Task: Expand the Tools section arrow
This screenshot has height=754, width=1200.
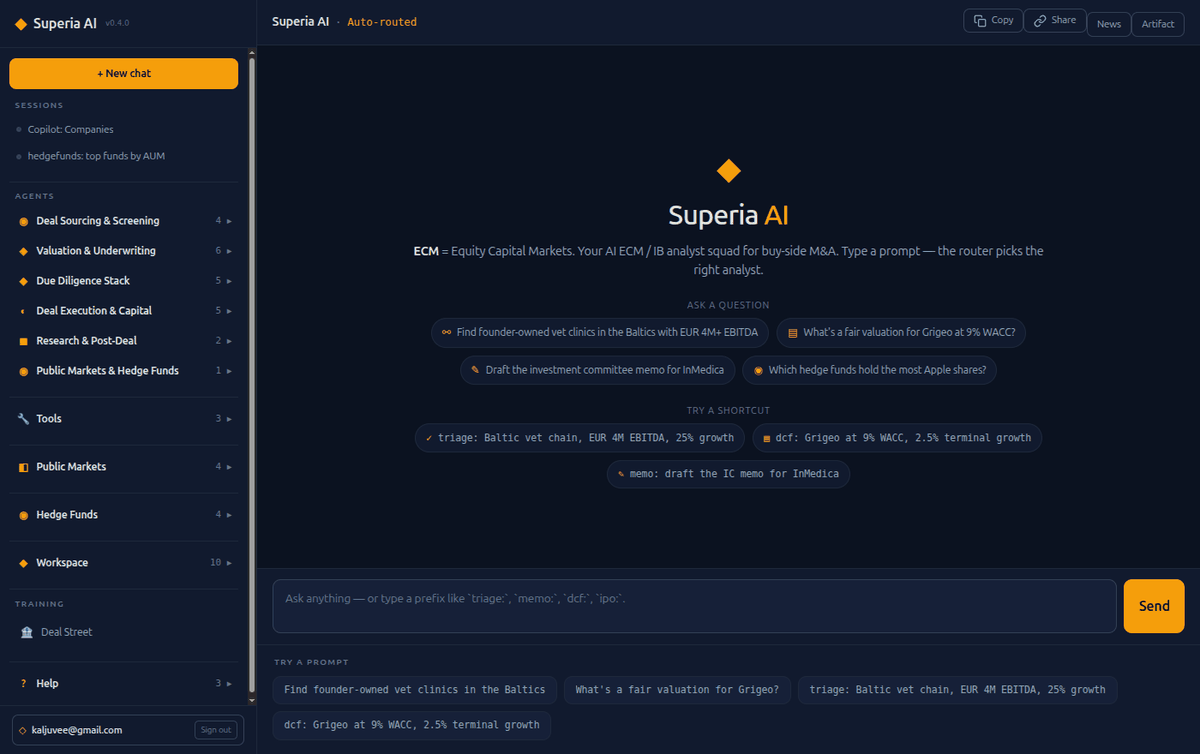Action: pos(229,419)
